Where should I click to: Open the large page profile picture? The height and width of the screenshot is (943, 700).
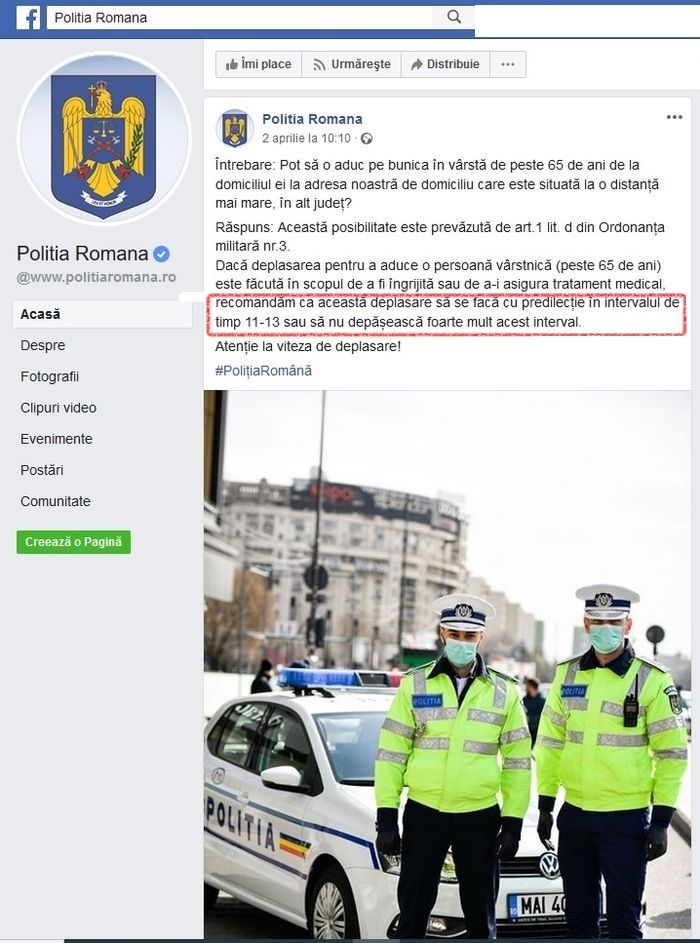[103, 140]
